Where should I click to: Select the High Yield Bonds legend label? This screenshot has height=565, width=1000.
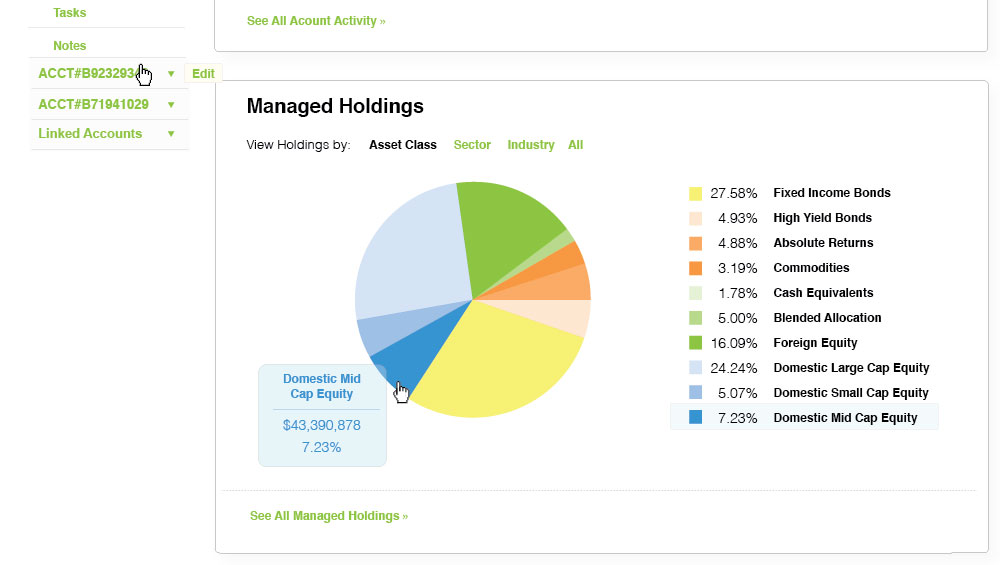[x=822, y=217]
